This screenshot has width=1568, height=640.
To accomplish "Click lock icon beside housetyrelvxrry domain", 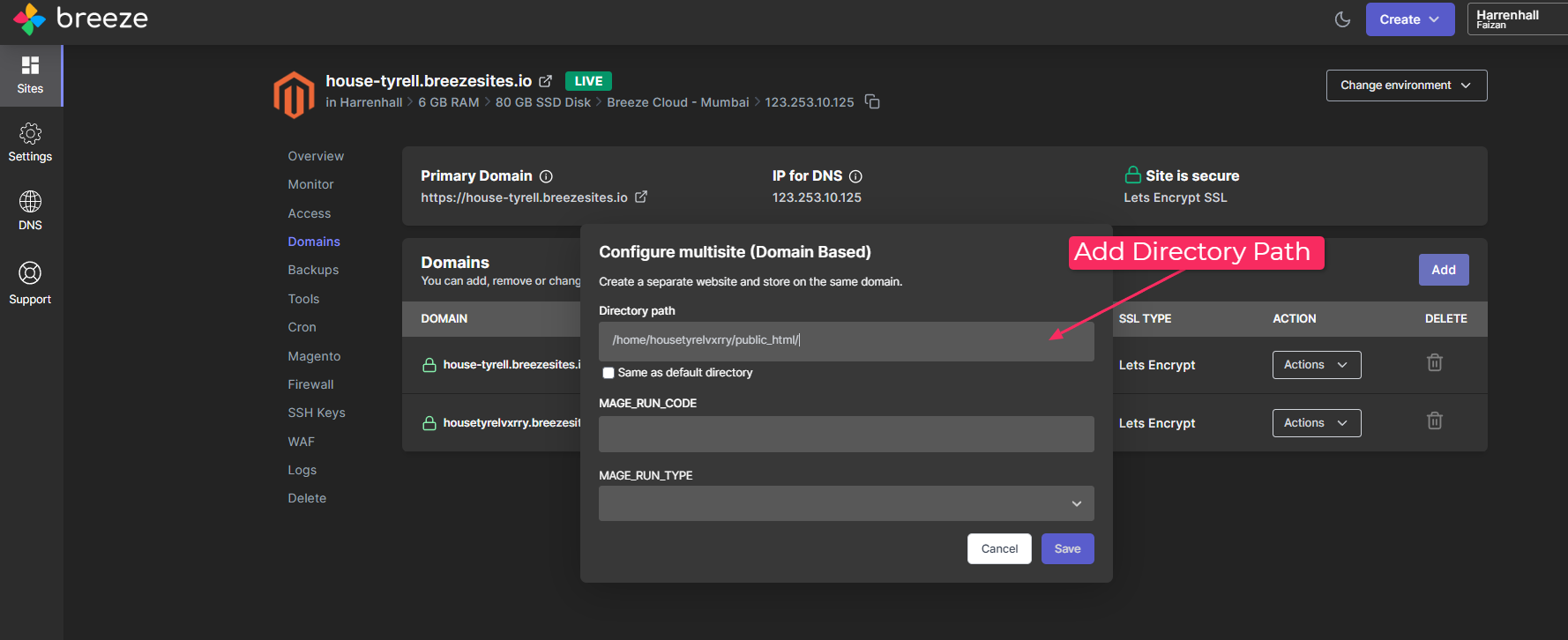I will click(429, 423).
